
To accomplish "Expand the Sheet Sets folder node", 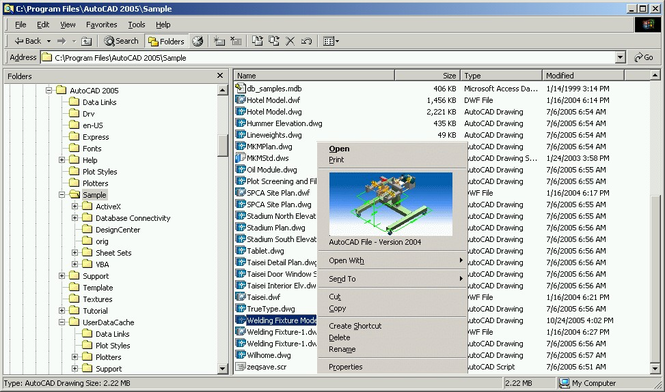I will (75, 252).
